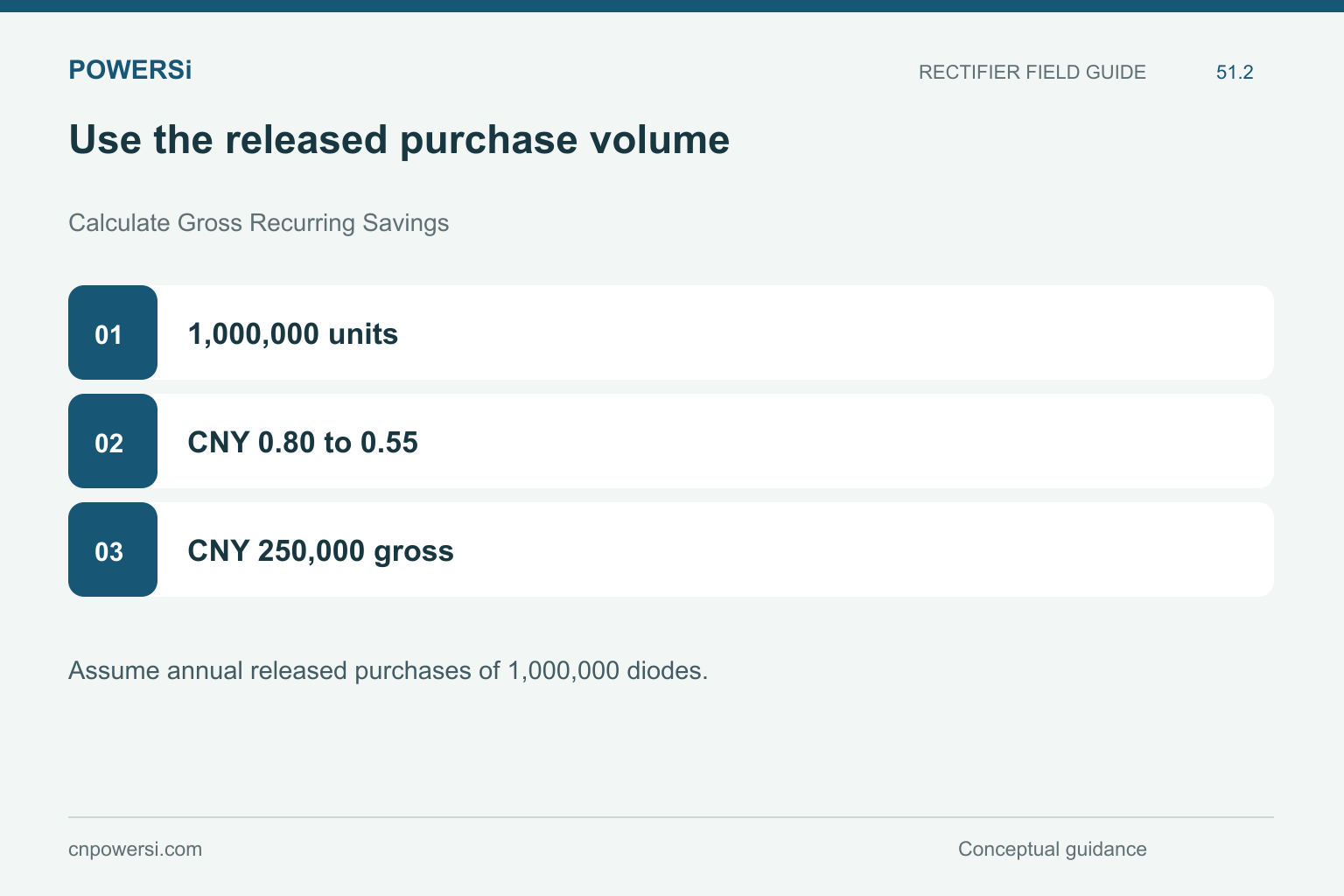Click the 03 step number badge
1344x896 pixels.
[113, 549]
